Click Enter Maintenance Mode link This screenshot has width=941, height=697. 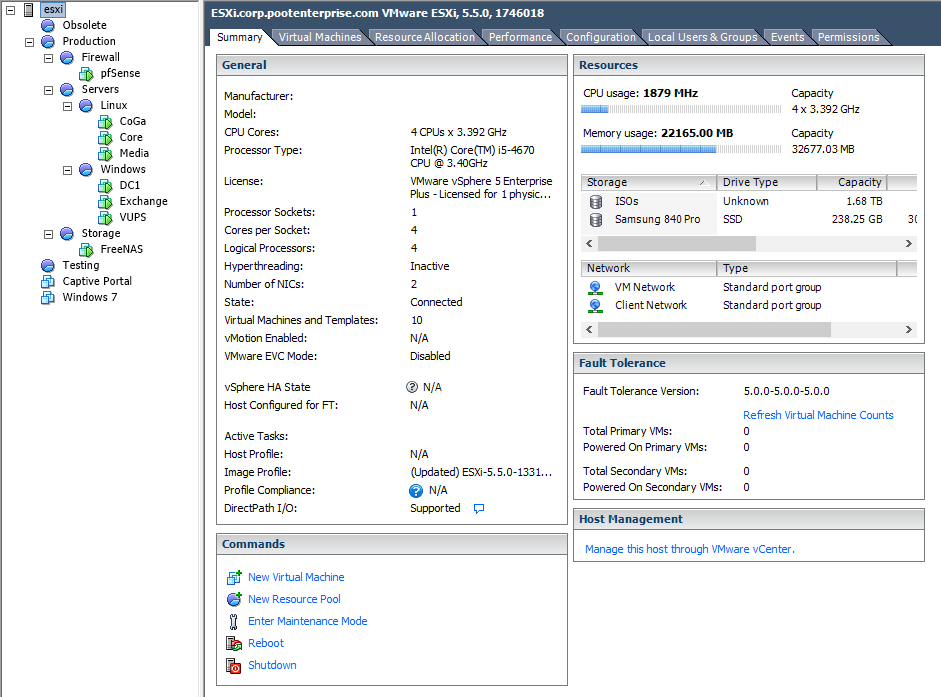[308, 621]
